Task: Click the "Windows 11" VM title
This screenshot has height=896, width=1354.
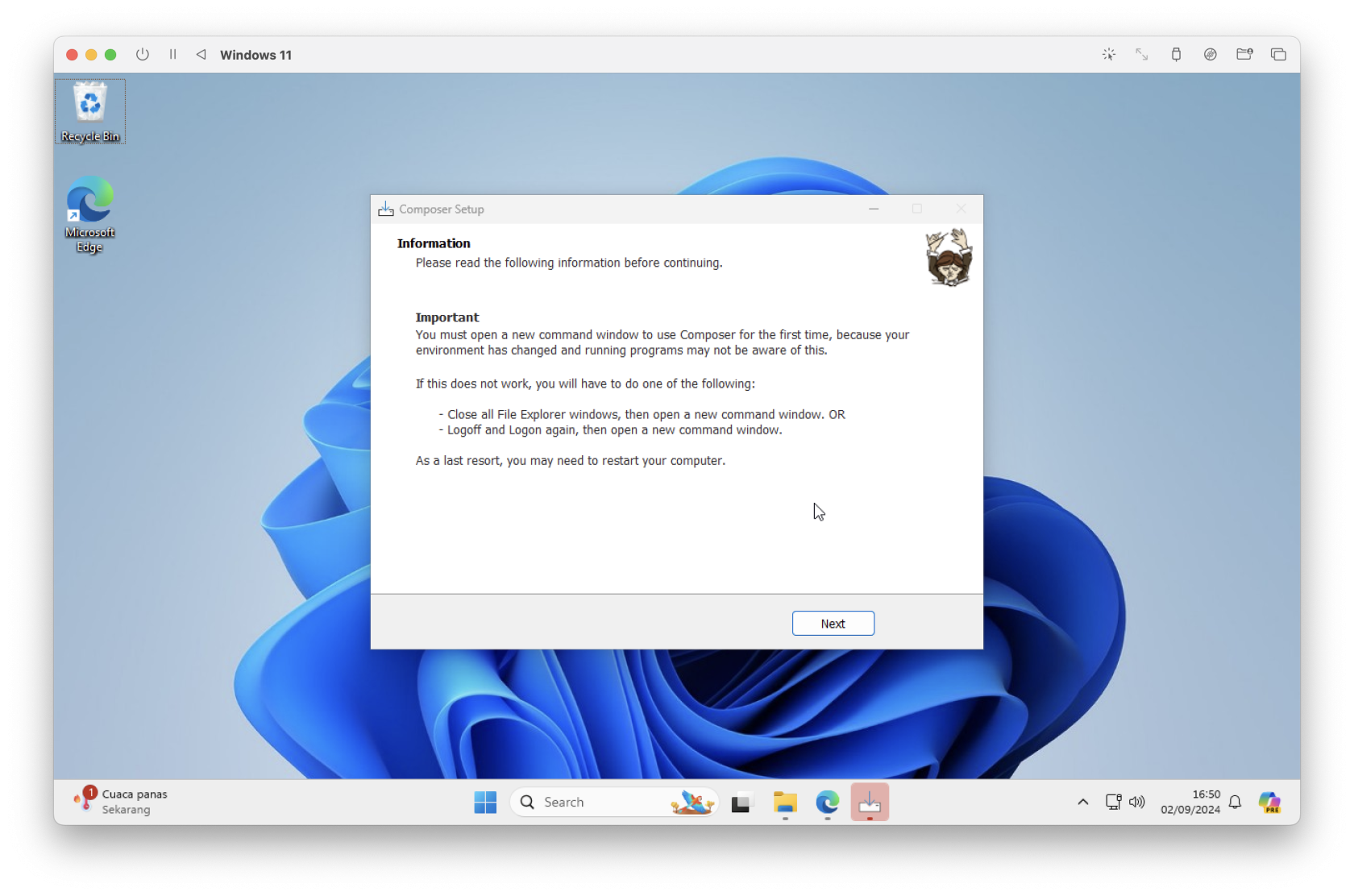Action: [255, 55]
